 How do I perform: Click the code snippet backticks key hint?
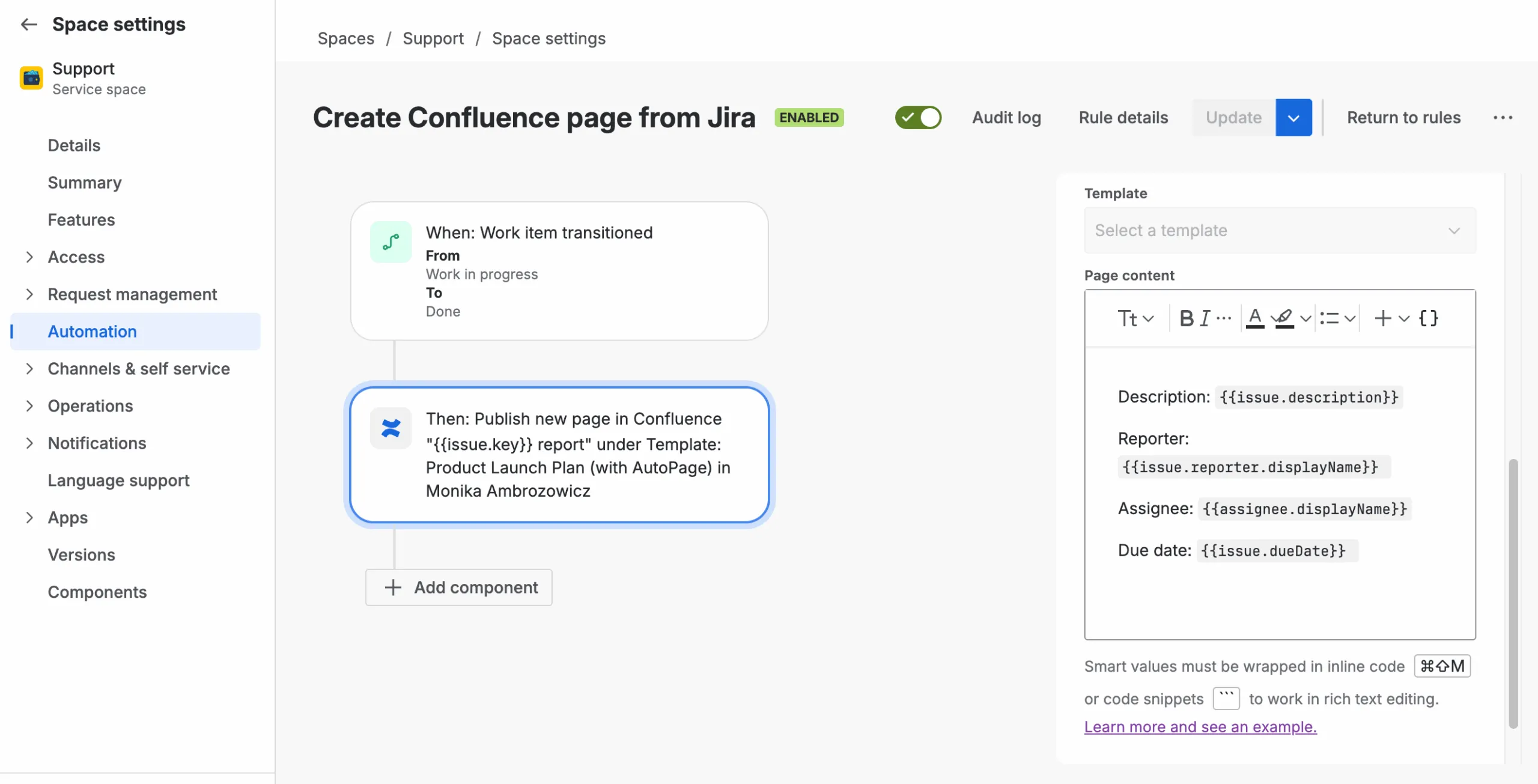point(1226,698)
